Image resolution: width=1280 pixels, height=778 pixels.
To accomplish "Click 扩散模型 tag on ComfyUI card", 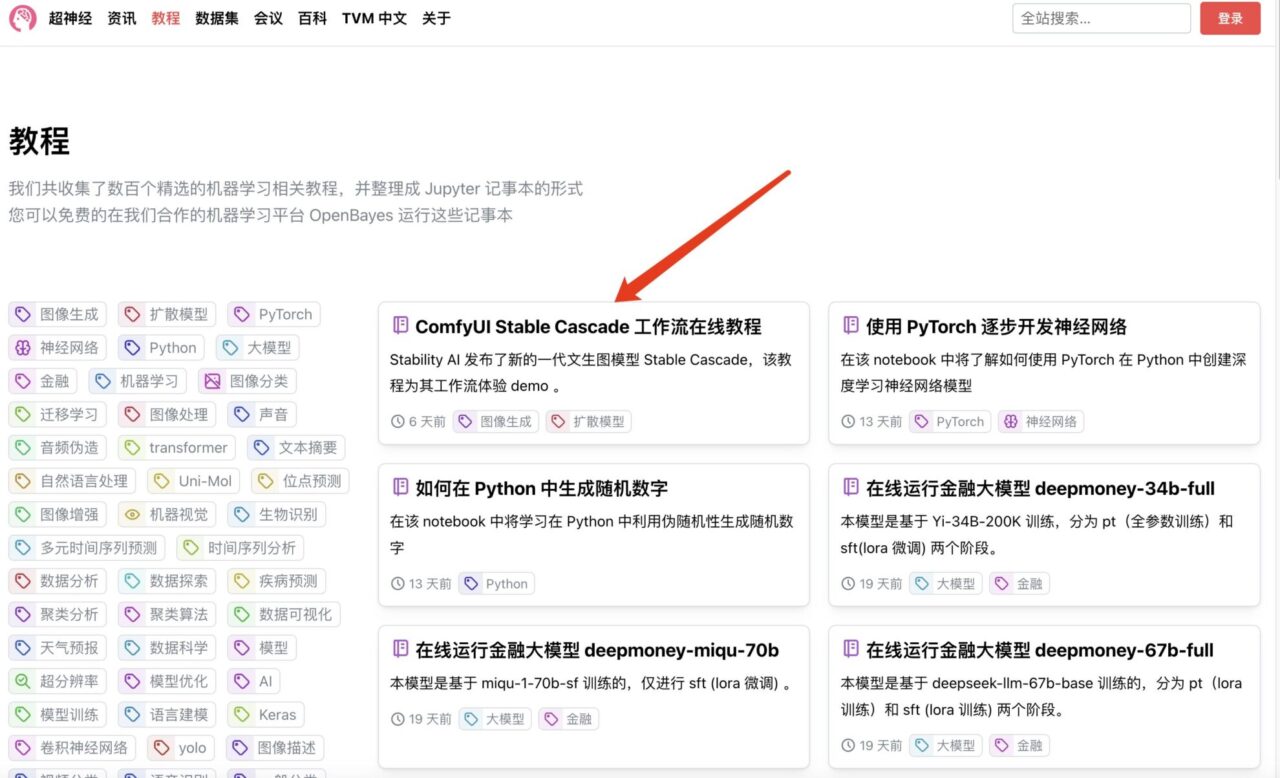I will tap(588, 422).
